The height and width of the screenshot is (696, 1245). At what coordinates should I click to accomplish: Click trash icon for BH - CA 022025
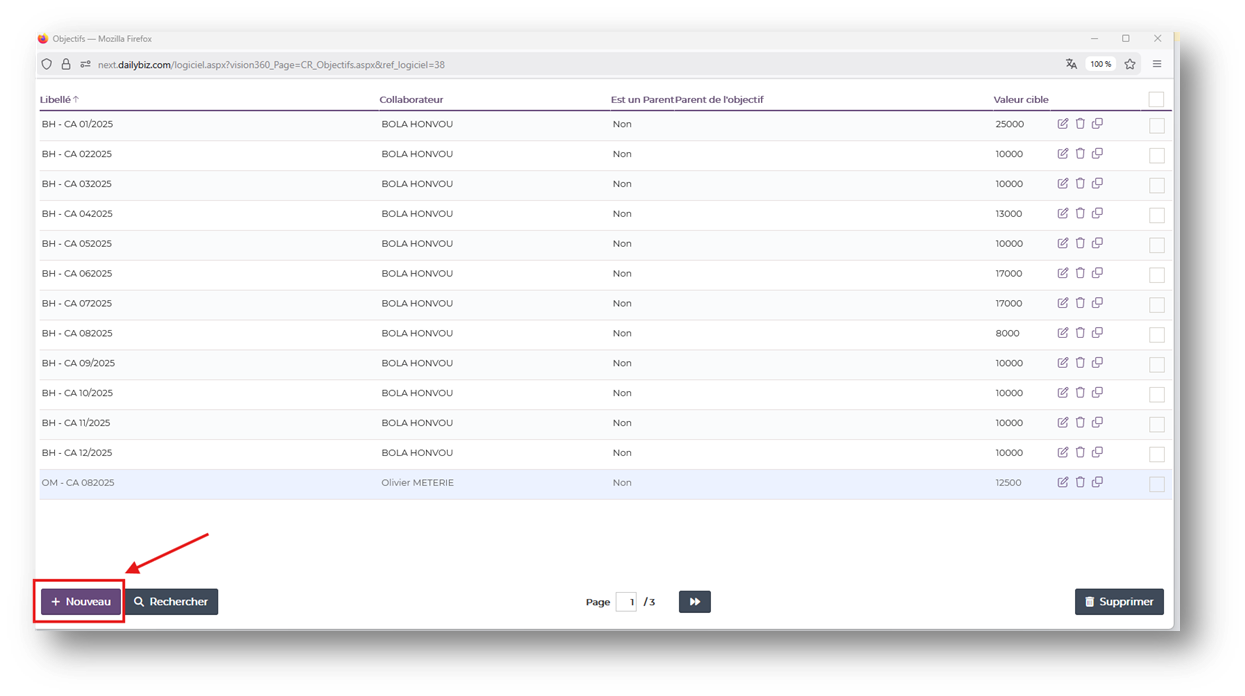(1080, 154)
